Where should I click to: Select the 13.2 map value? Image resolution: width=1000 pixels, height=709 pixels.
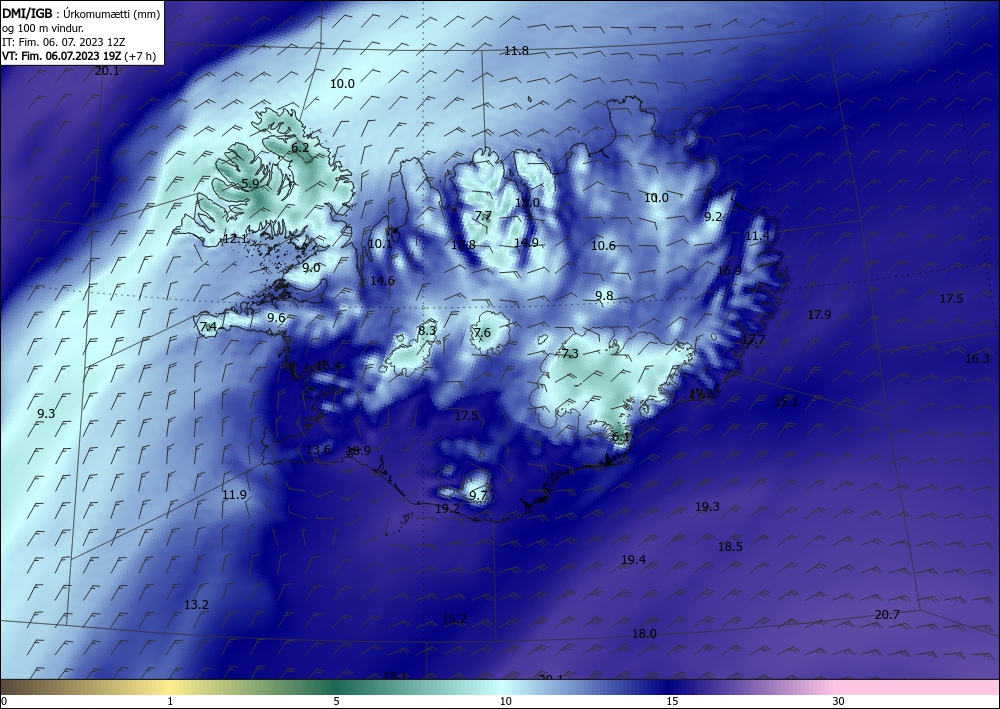196,605
